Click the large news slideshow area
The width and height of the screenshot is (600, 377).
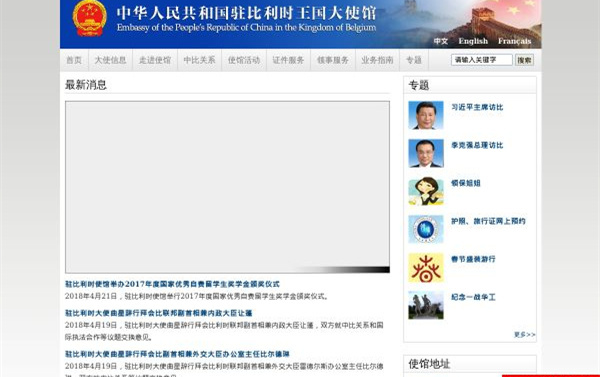227,187
